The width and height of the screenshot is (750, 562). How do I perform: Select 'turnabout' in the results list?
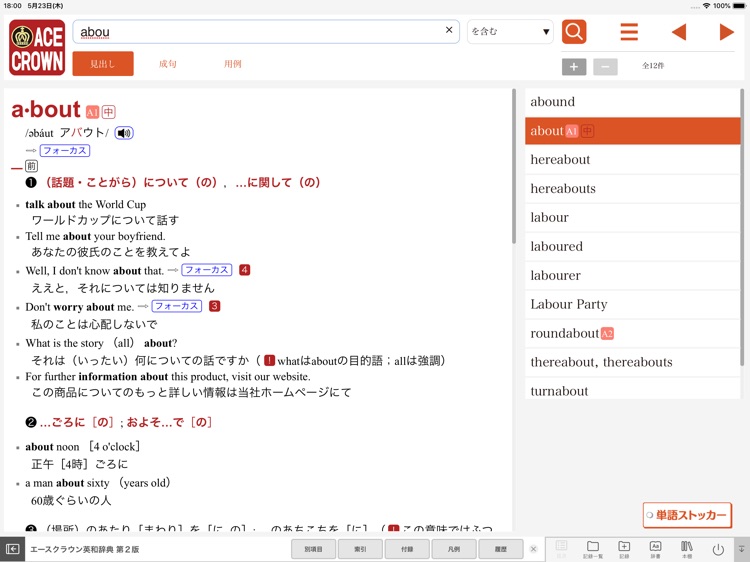632,390
